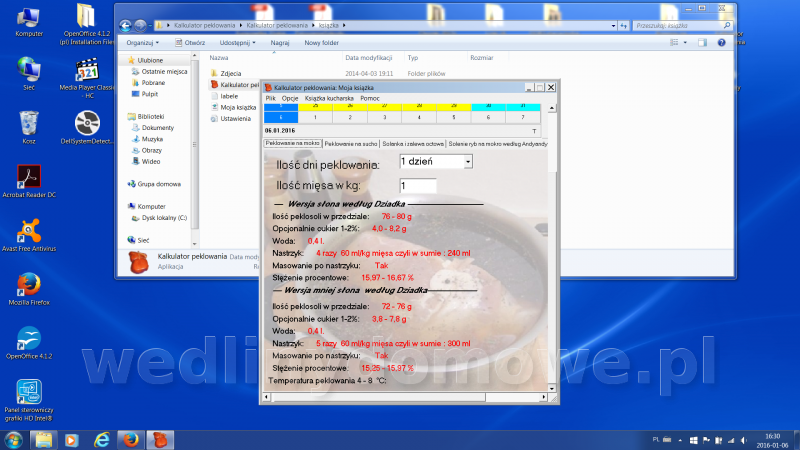Select Biblioteki in the Explorer sidebar
Image resolution: width=800 pixels, height=450 pixels.
tap(146, 116)
